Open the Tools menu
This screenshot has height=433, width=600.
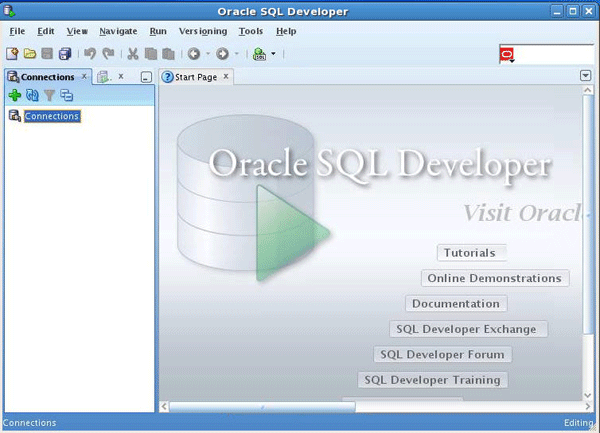251,31
